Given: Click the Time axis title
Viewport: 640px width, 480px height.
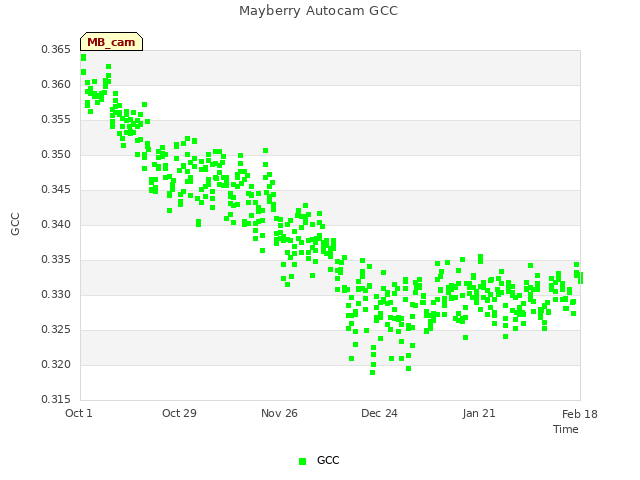Looking at the screenshot, I should coord(566,429).
